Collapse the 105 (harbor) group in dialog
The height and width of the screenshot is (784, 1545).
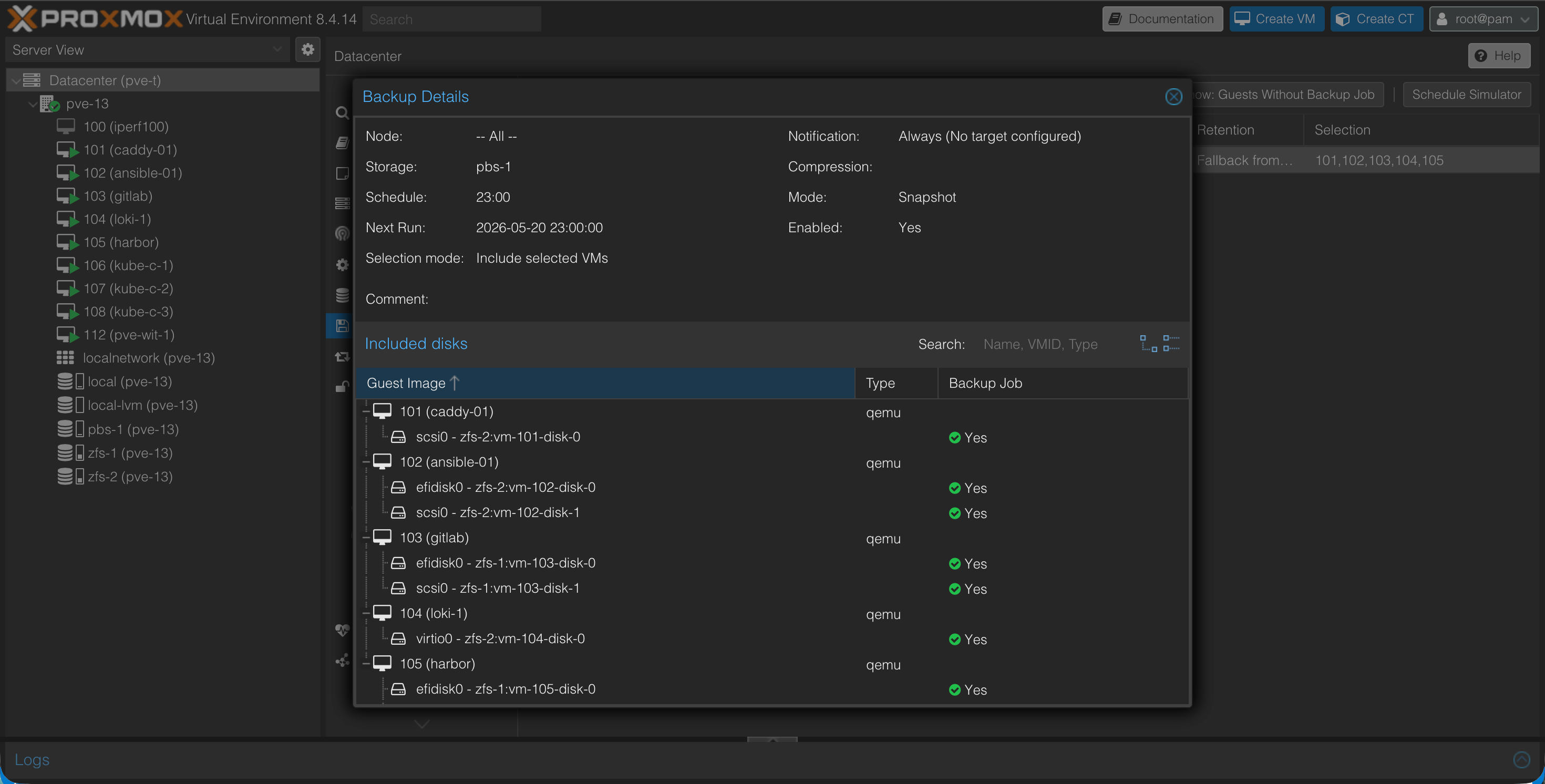coord(366,664)
